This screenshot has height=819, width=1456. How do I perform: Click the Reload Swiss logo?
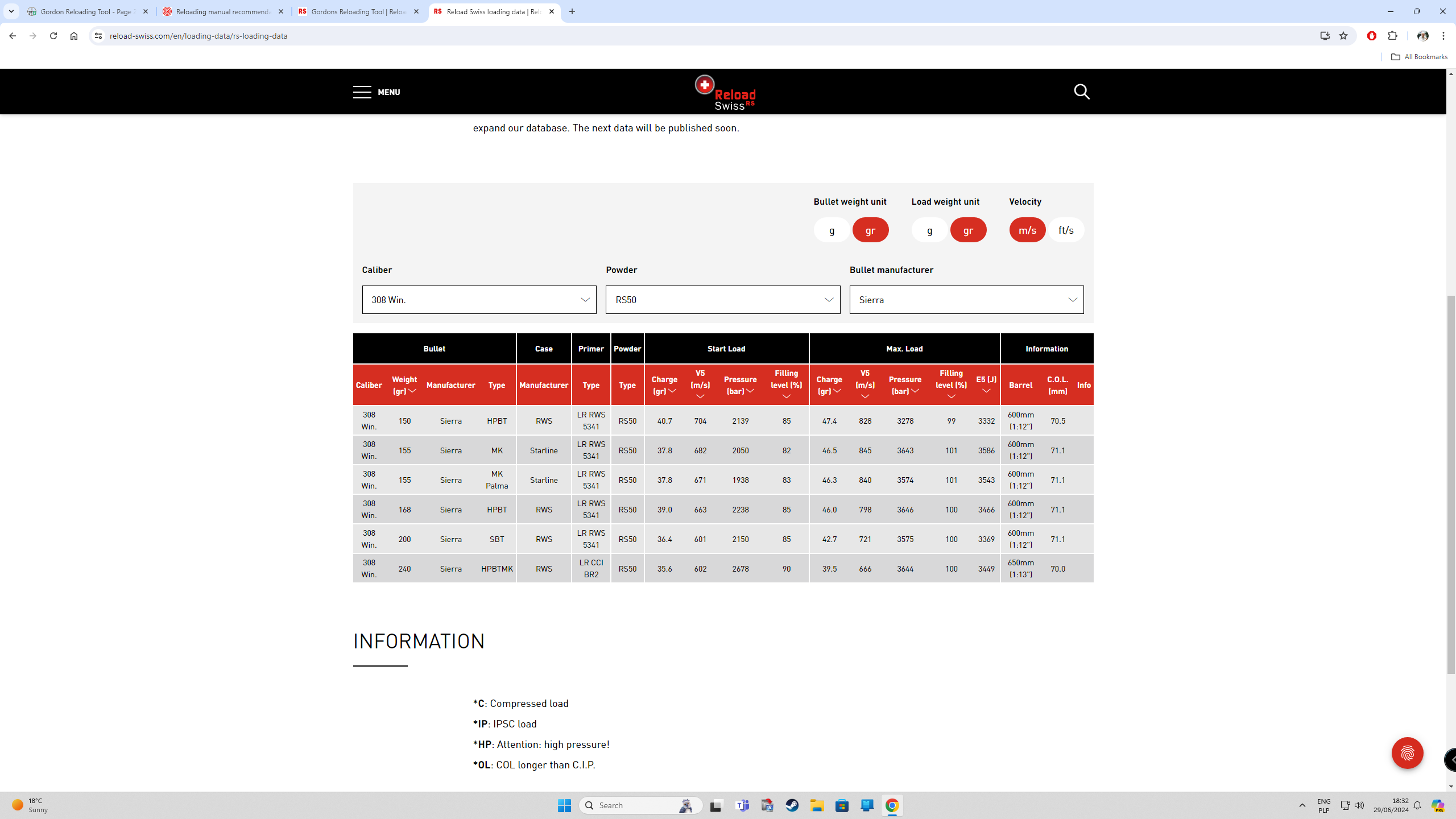[725, 92]
